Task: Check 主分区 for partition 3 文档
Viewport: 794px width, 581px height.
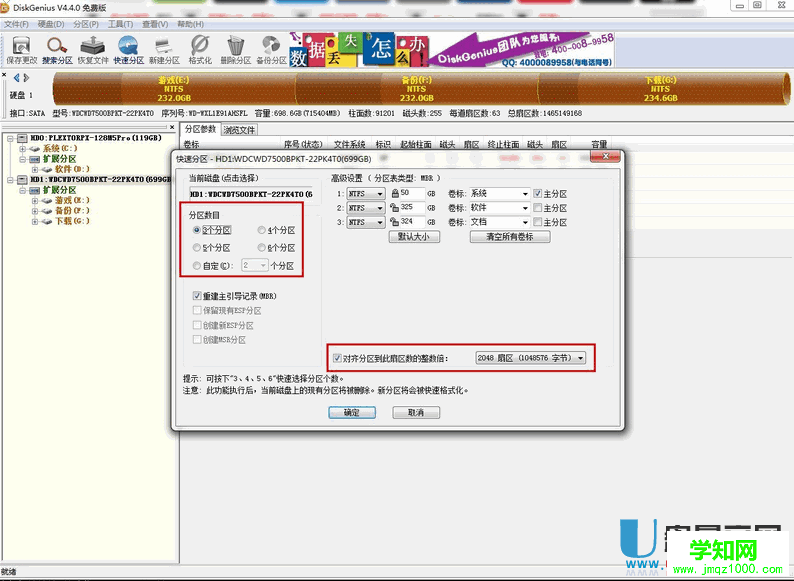Action: tap(538, 221)
